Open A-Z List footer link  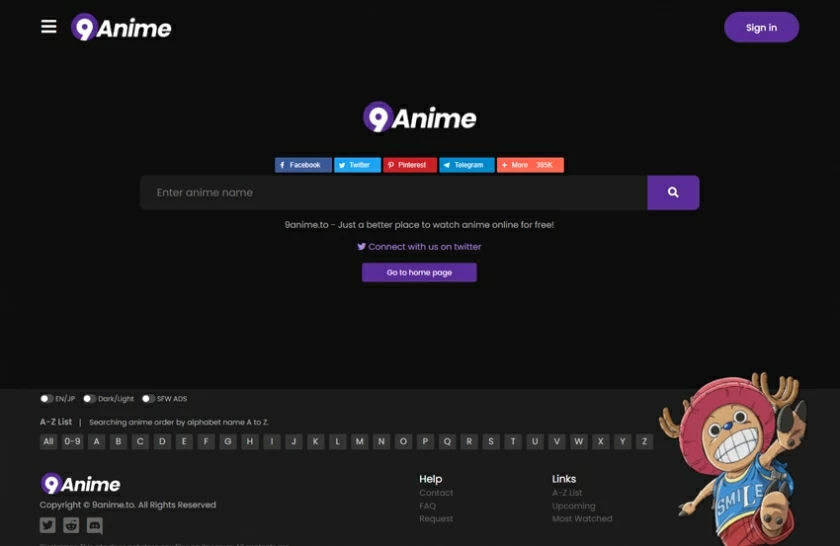pos(567,492)
